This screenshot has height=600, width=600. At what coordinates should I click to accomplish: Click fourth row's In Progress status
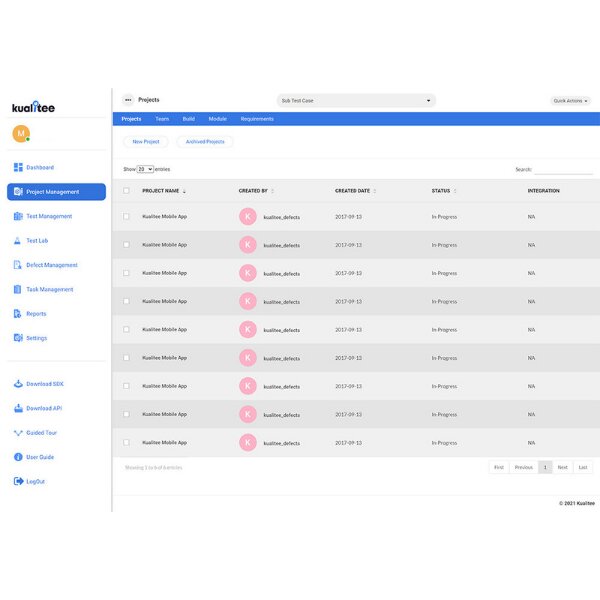[x=444, y=302]
